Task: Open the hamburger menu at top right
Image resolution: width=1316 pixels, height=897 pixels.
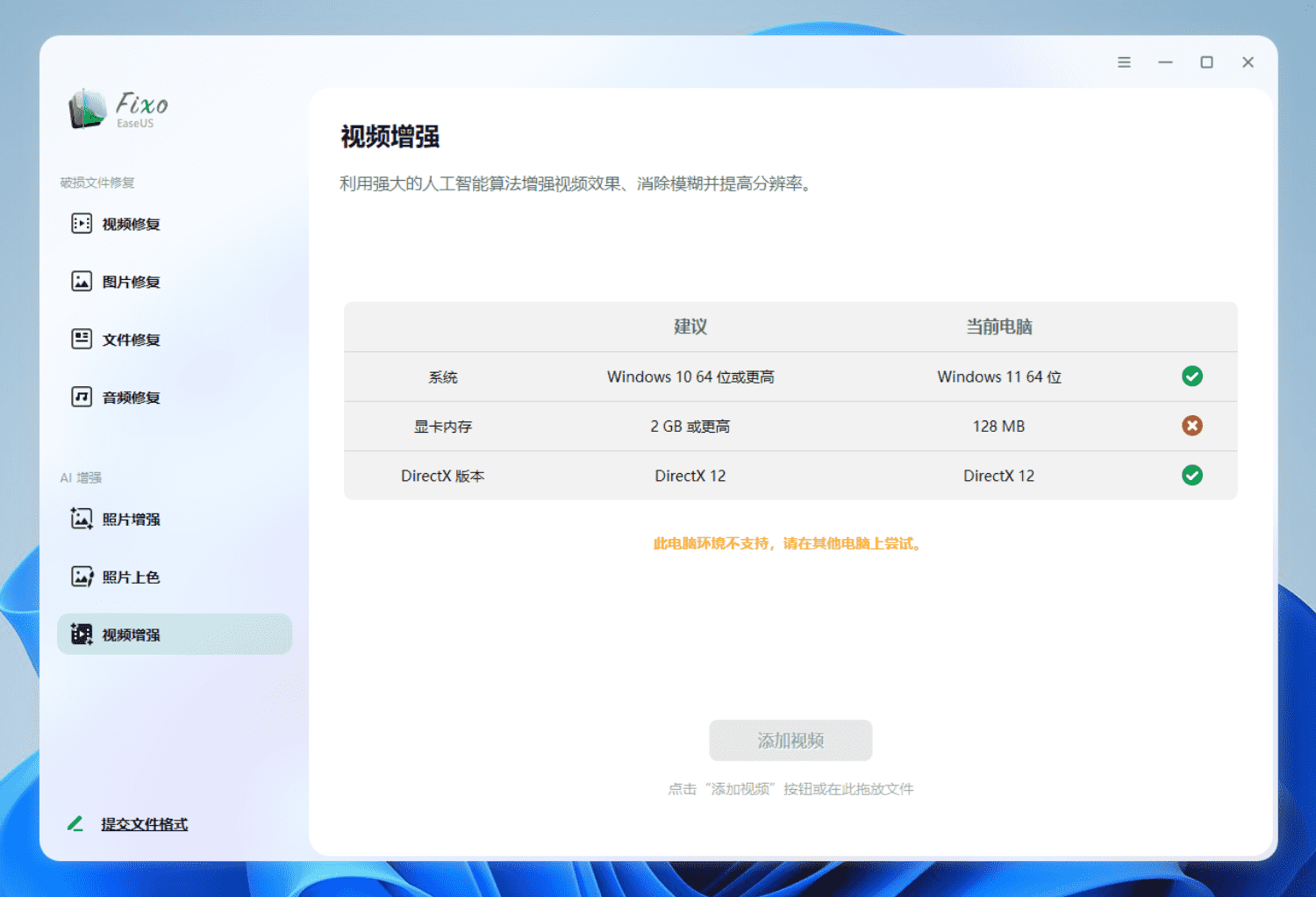Action: click(1124, 62)
